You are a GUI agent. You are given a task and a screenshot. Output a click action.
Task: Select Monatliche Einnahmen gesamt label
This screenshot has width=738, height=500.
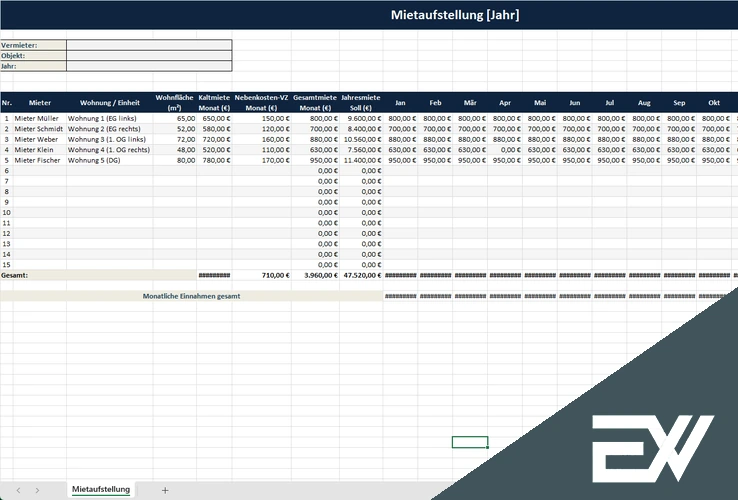coord(191,296)
